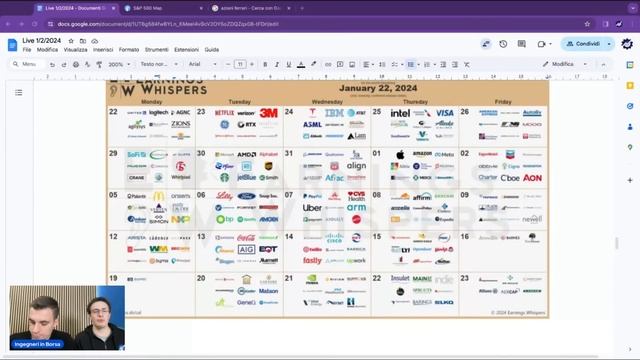Open the File menu

point(27,50)
